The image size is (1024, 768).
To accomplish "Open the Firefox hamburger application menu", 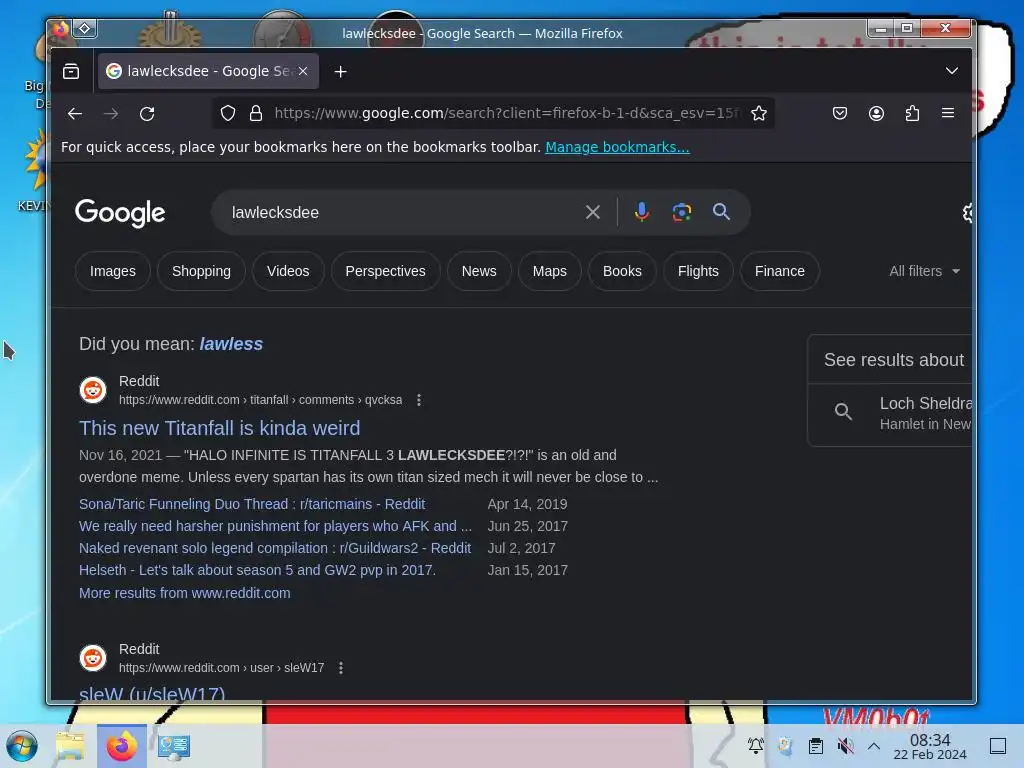I will pos(948,114).
